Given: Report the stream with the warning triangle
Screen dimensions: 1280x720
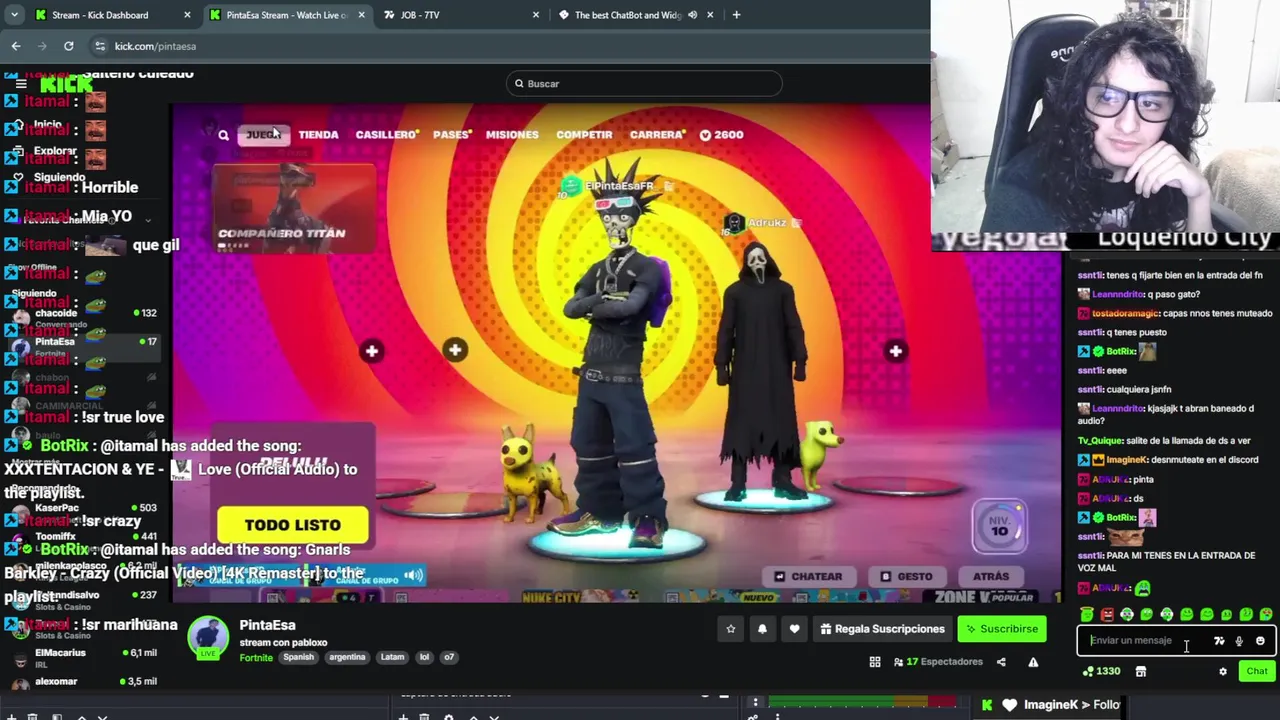Looking at the screenshot, I should [1033, 662].
